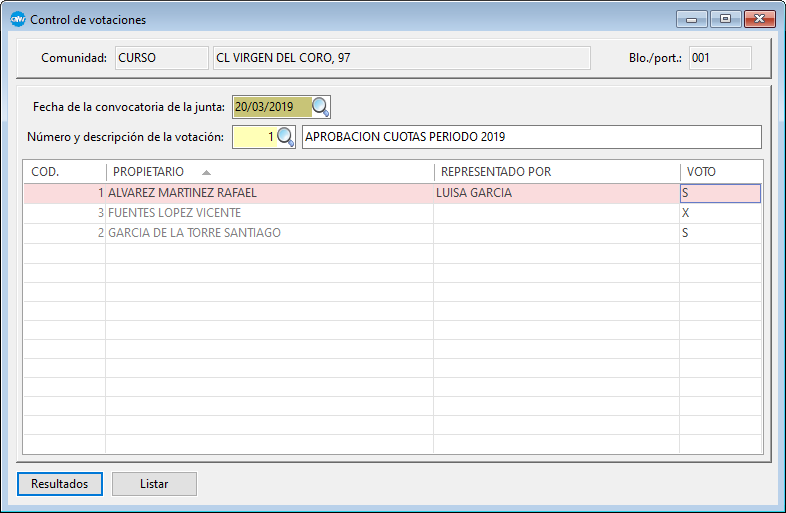Image resolution: width=786 pixels, height=513 pixels.
Task: Click the APROBACION CUOTAS PERIODO 2019 description field
Action: point(530,137)
